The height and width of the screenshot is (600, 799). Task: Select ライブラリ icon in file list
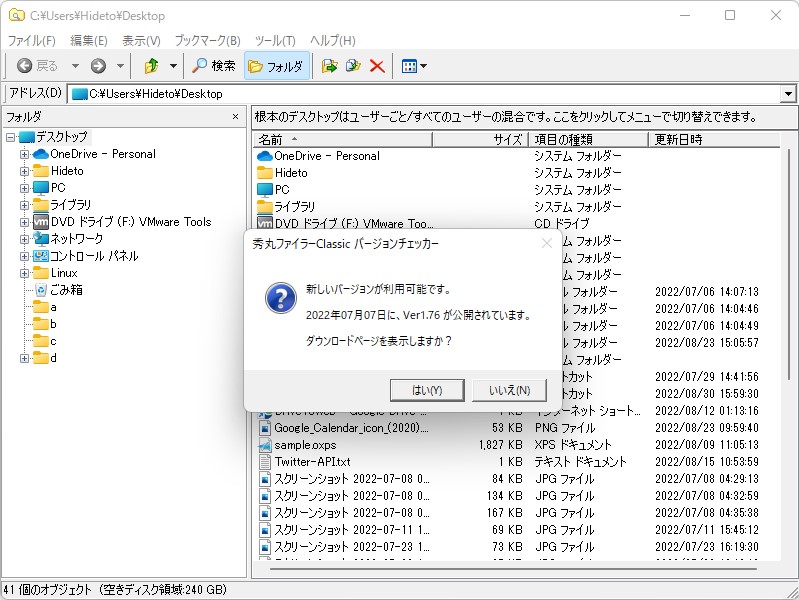264,206
